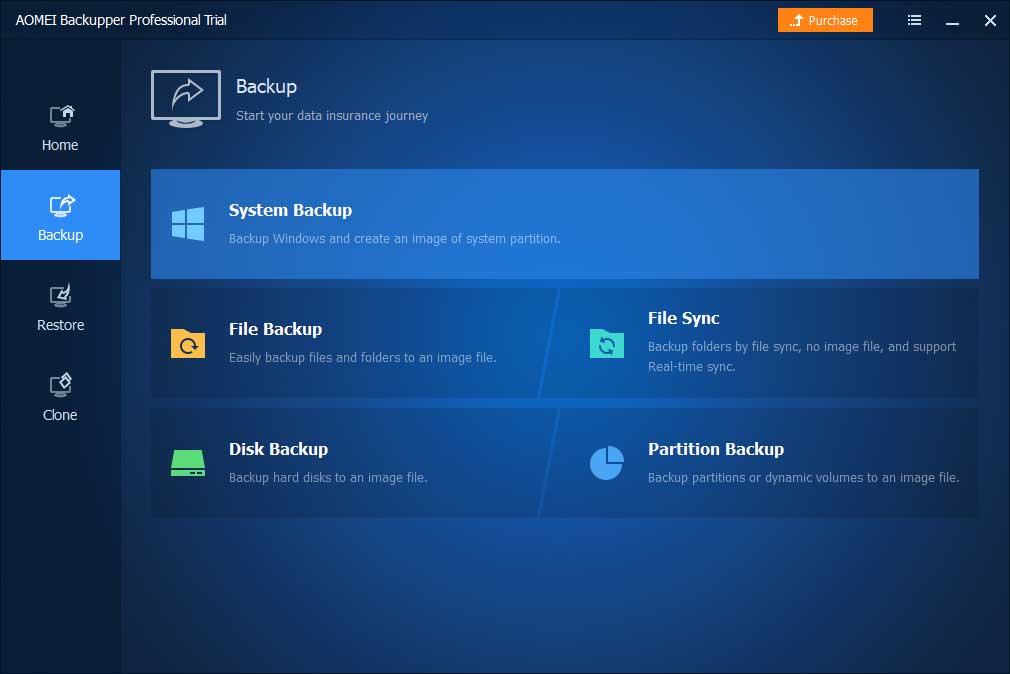Open the Home tab label
Viewport: 1010px width, 674px height.
point(60,145)
